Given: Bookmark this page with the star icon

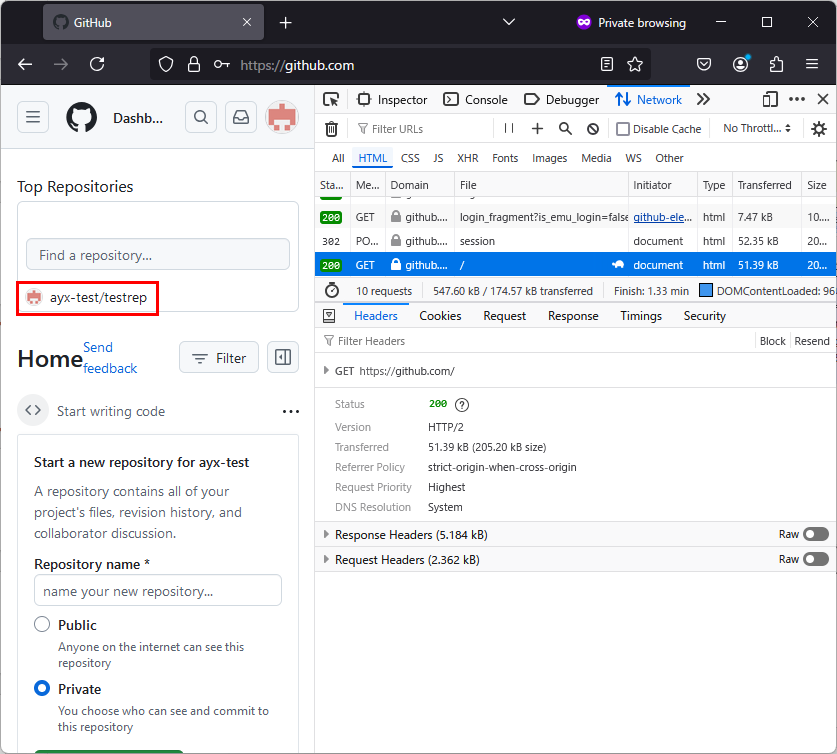Looking at the screenshot, I should click(635, 65).
